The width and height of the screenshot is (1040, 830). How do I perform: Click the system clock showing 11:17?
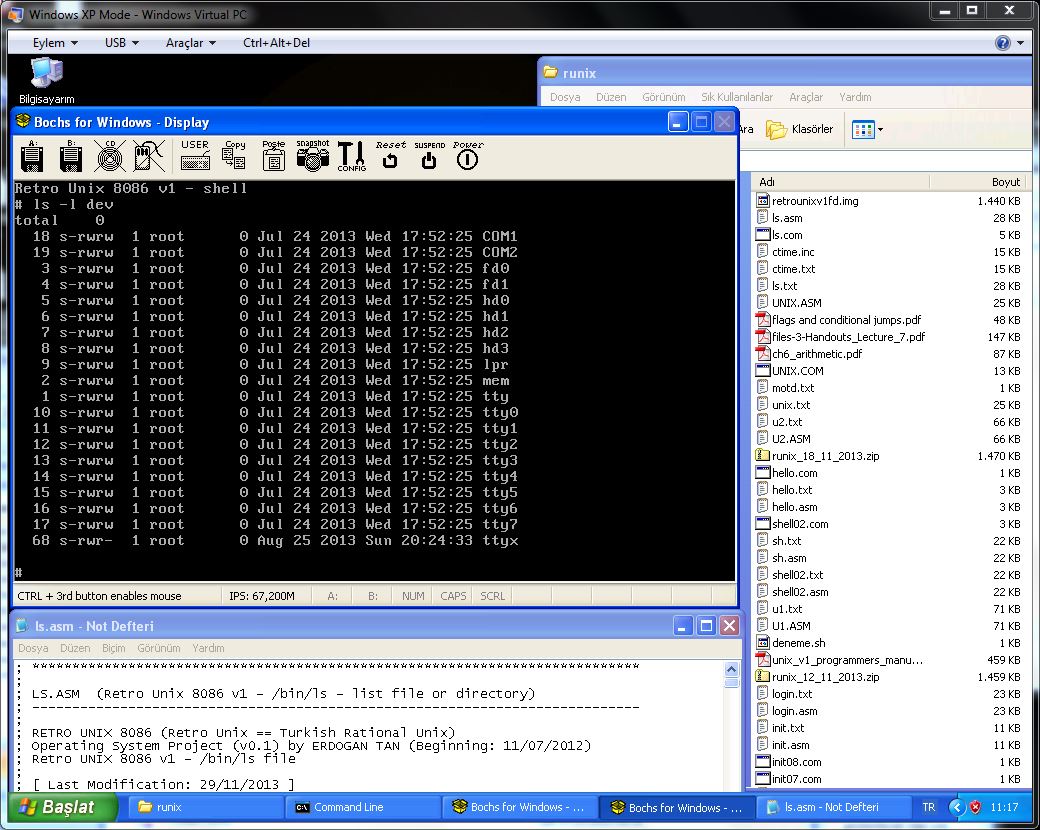(1004, 807)
